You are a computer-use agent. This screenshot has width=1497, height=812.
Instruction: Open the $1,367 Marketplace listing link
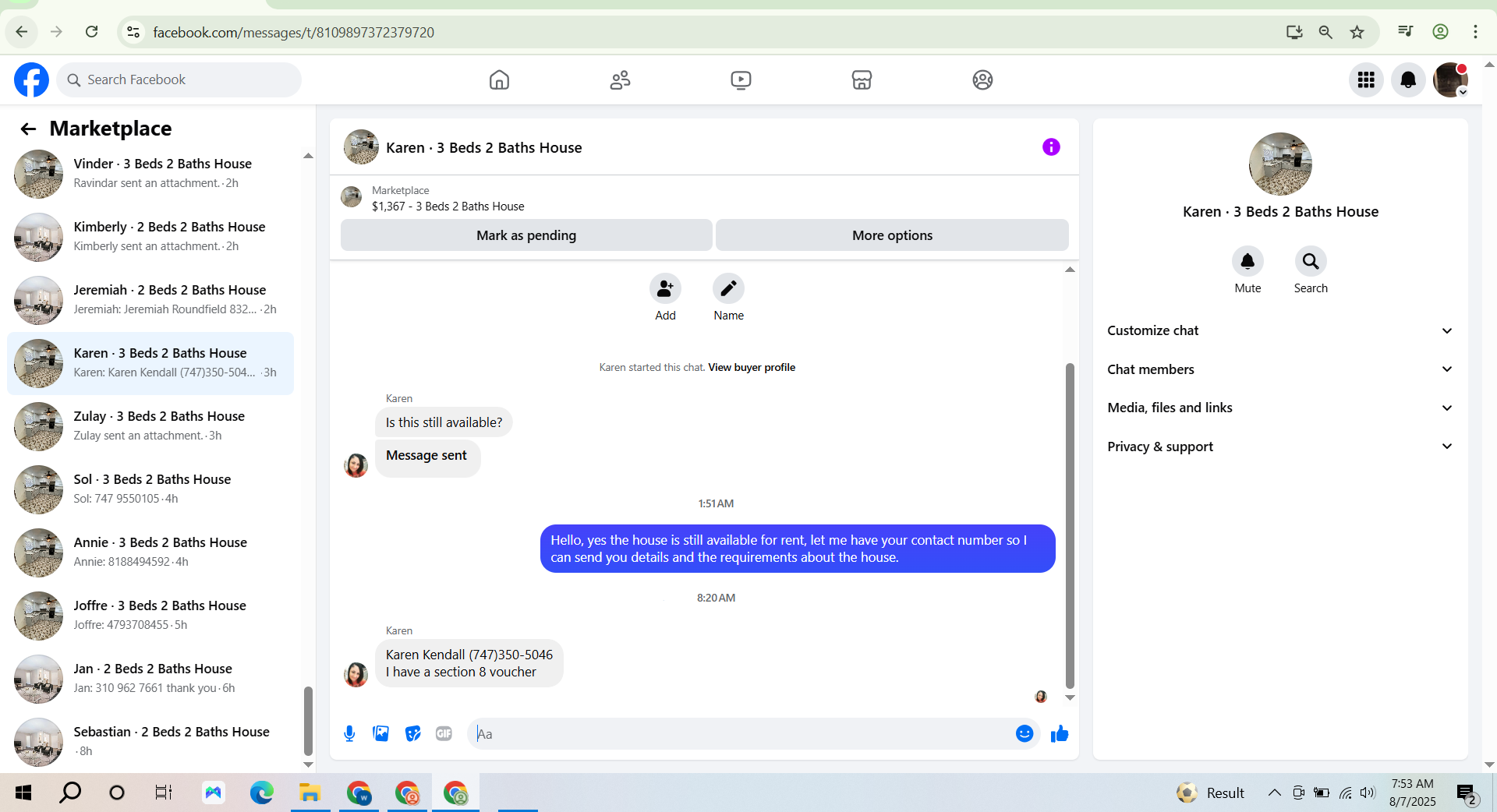tap(448, 207)
